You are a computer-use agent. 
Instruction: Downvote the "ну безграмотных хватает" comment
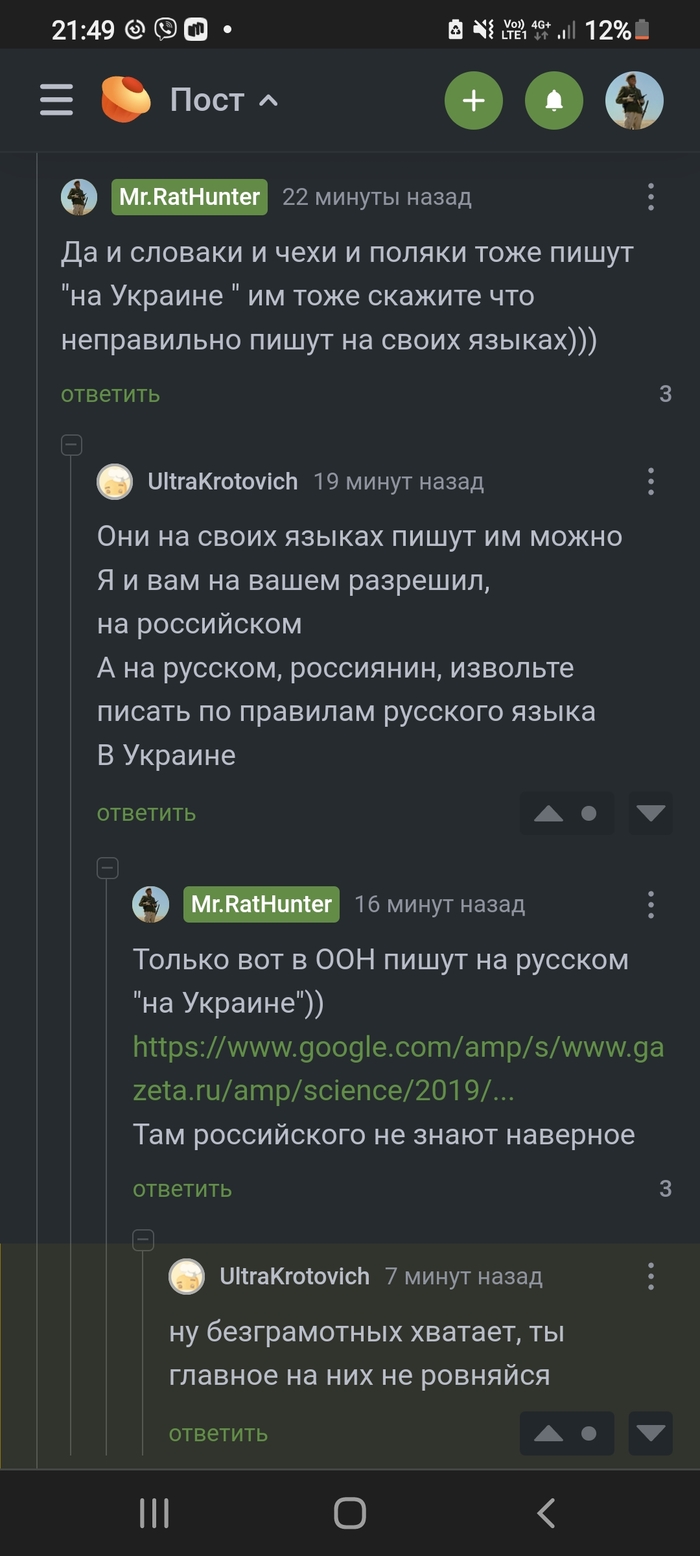651,1434
